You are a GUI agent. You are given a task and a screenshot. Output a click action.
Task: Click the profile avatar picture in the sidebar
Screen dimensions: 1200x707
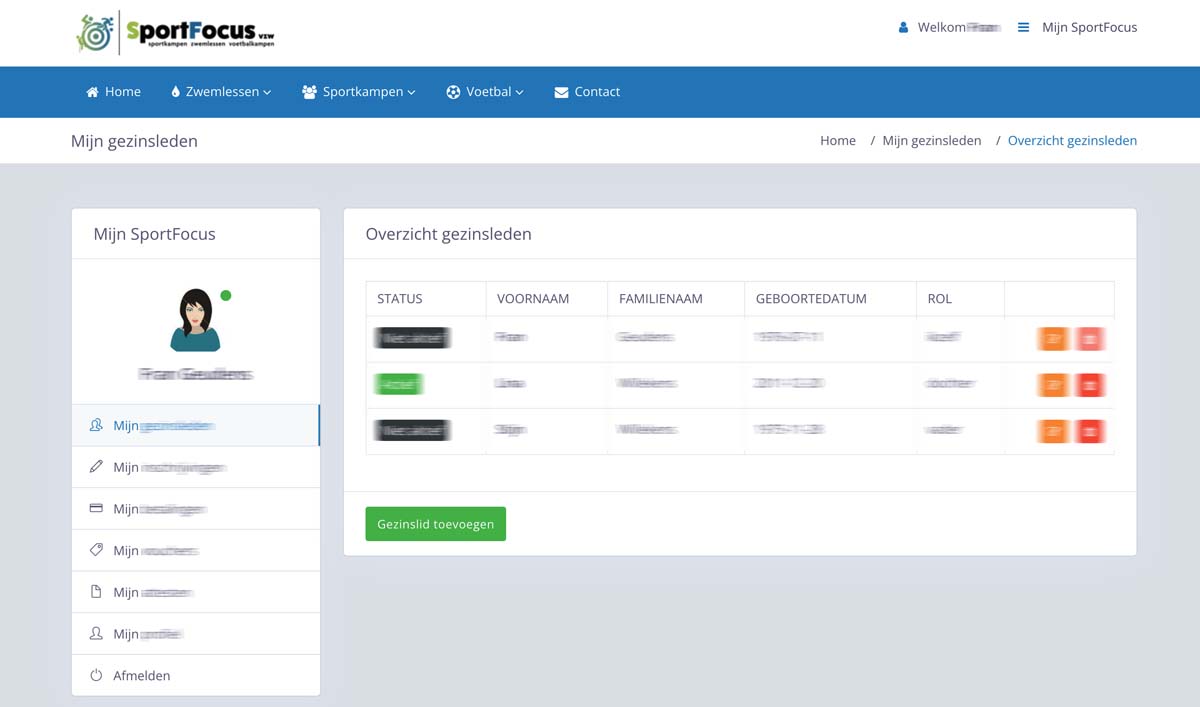point(195,320)
